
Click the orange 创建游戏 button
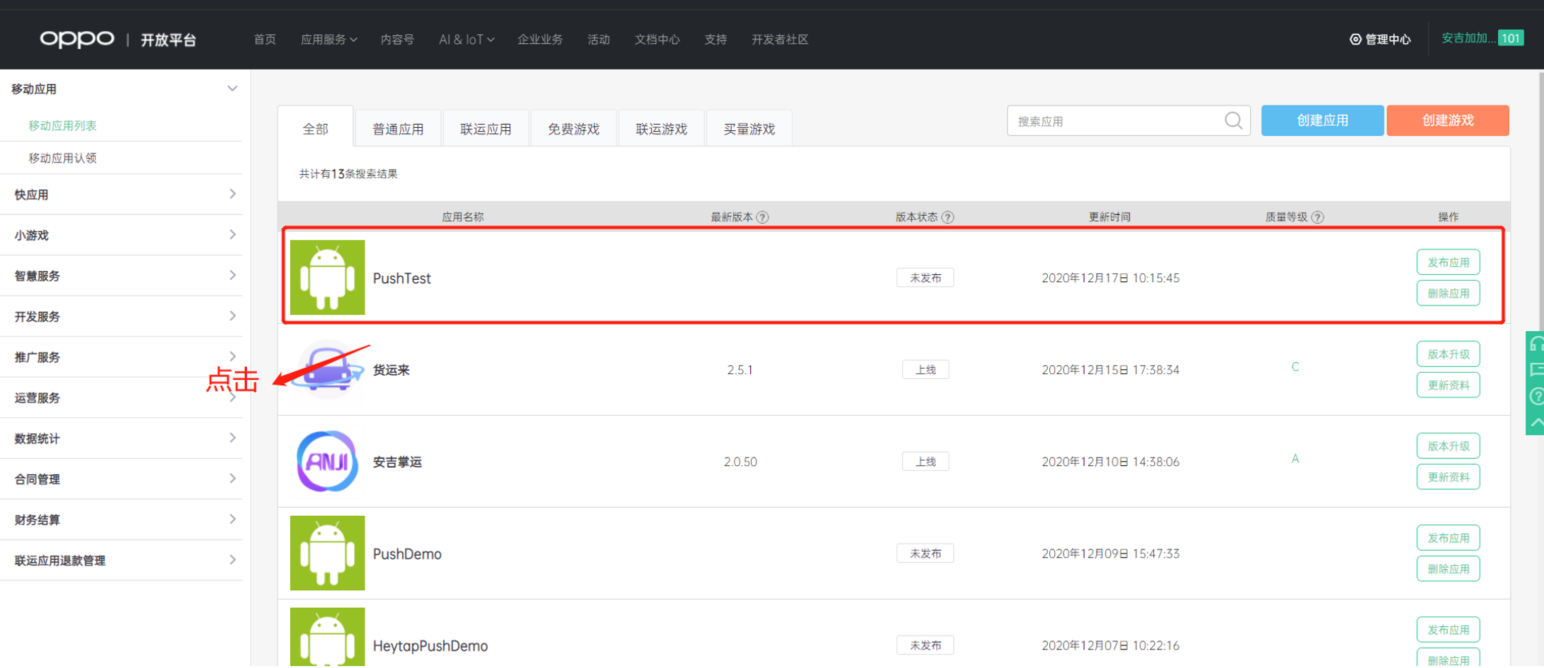click(x=1447, y=120)
